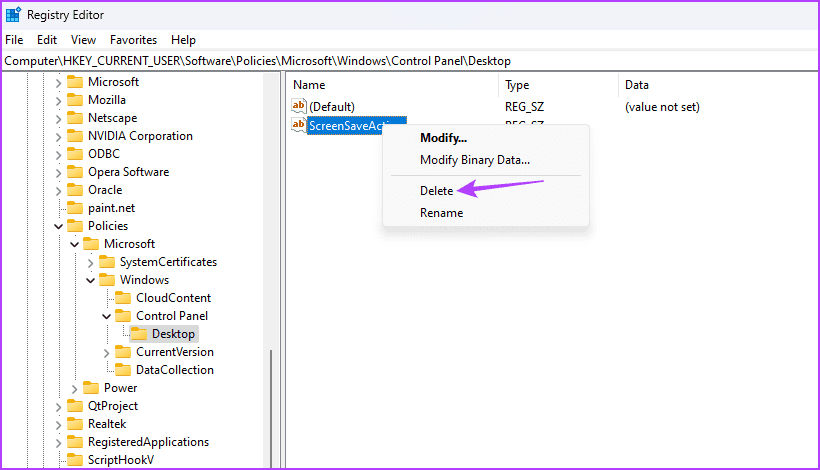Click the SystemCertificates folder icon
This screenshot has width=820, height=470.
pos(107,262)
